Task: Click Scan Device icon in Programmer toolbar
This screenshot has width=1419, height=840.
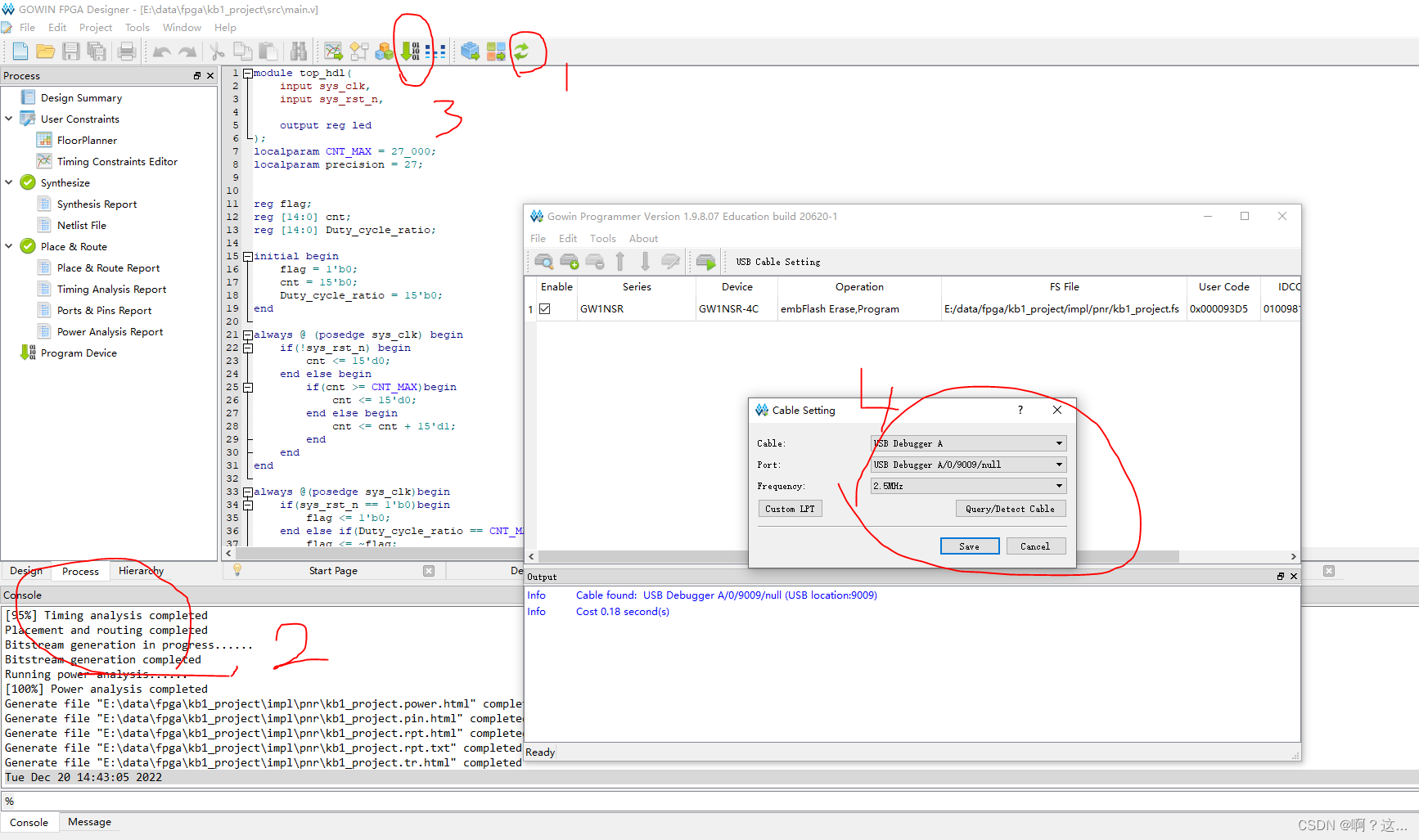Action: click(543, 262)
